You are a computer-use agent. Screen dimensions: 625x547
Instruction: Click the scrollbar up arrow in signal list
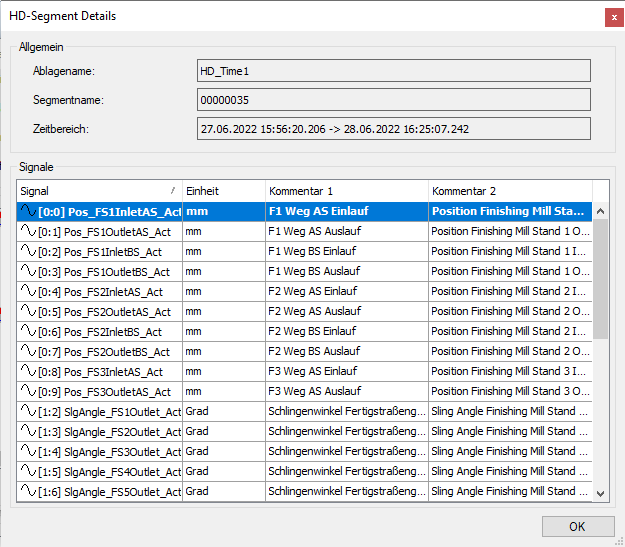coord(600,211)
